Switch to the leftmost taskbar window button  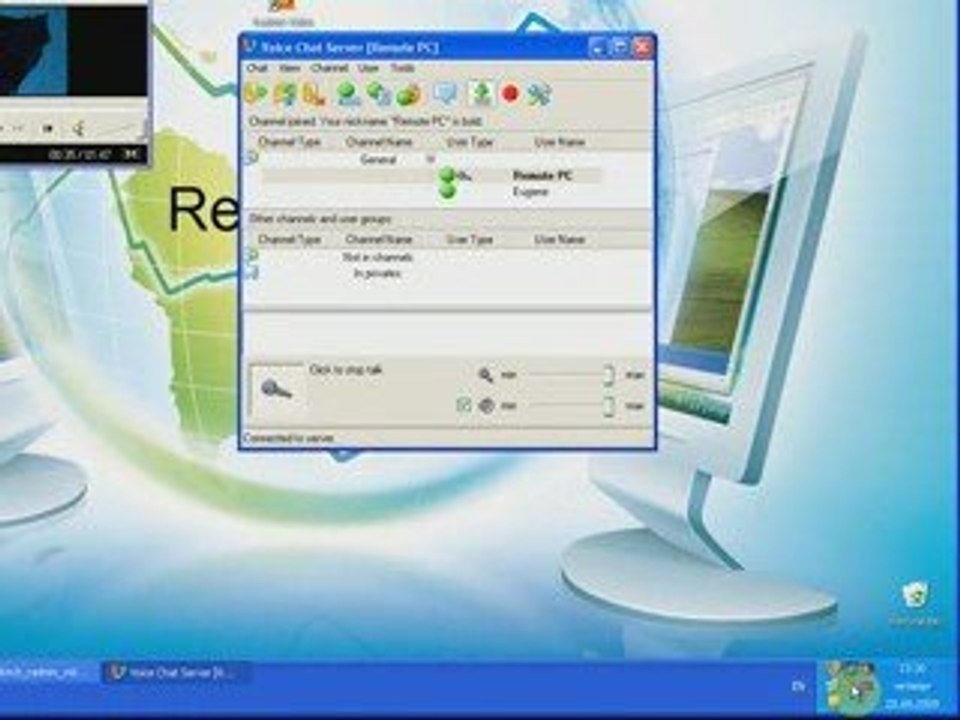point(48,672)
